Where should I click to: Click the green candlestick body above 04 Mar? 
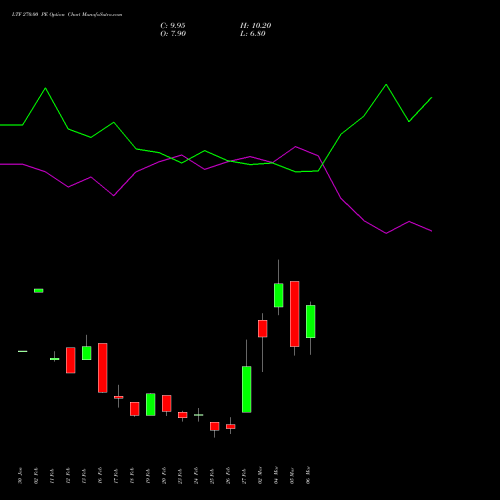click(x=279, y=295)
